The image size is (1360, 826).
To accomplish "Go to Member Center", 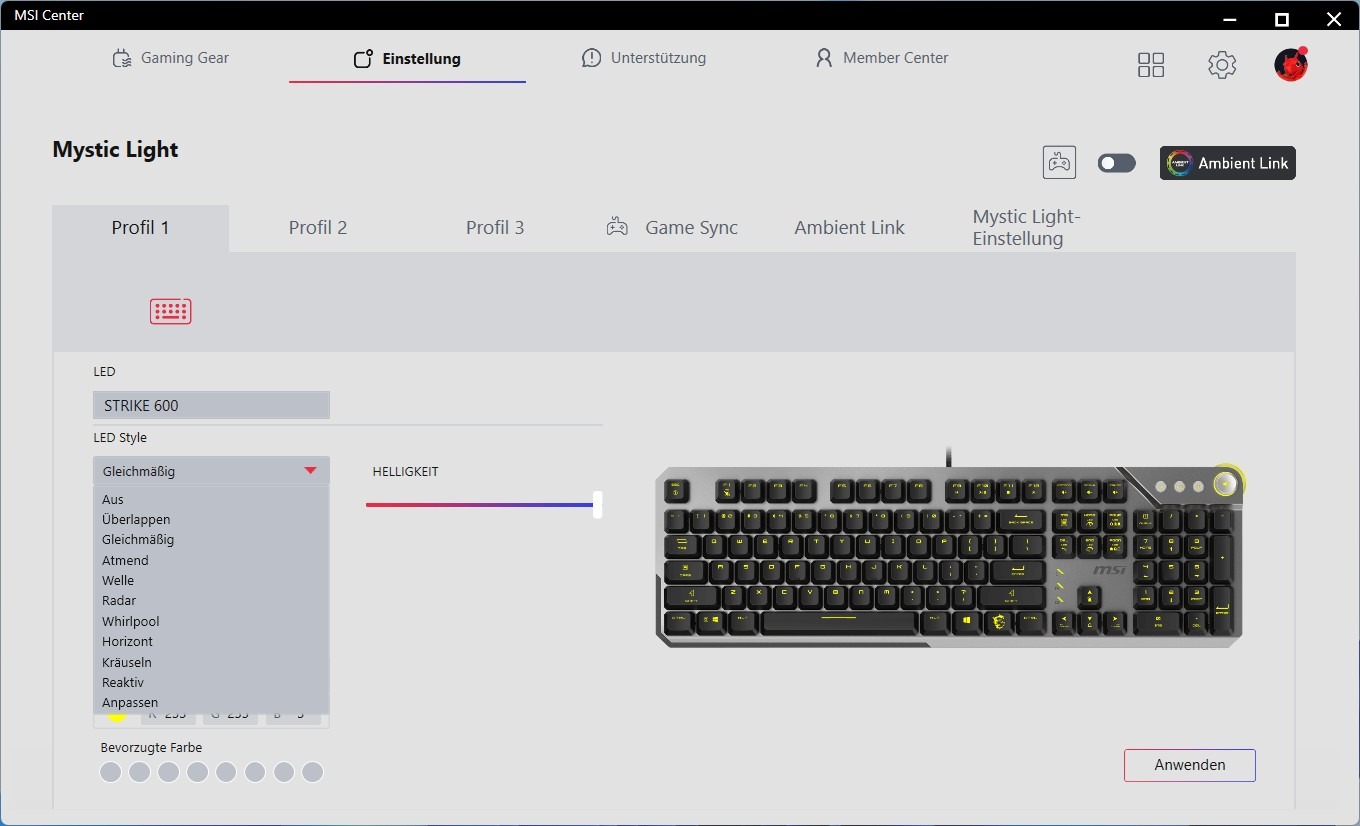I will point(881,58).
